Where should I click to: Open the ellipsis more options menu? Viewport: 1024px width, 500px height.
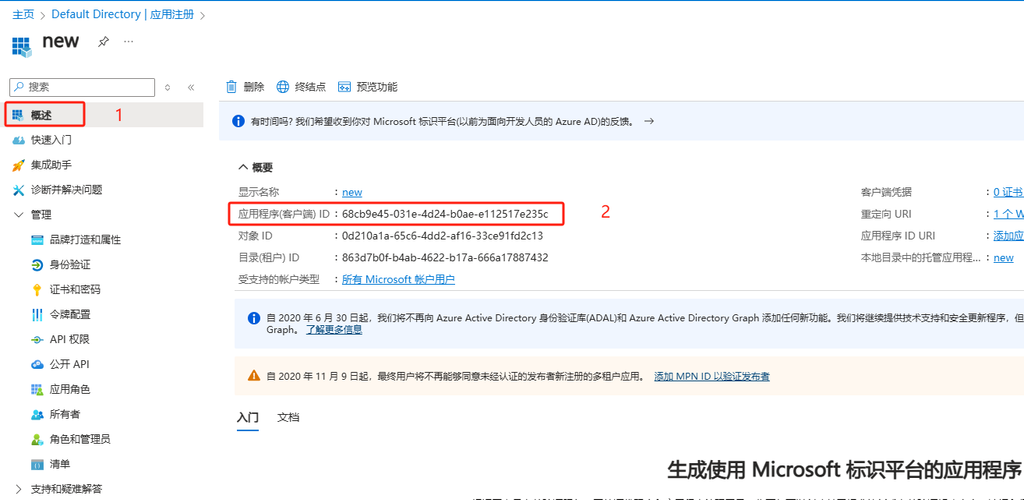(x=128, y=42)
